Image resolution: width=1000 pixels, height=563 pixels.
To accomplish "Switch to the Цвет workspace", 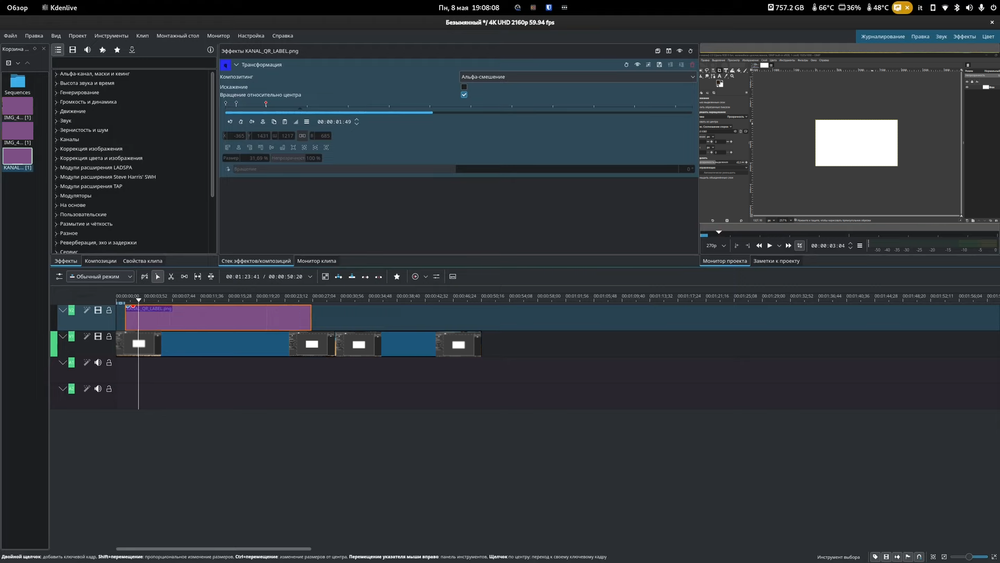I will tap(988, 36).
